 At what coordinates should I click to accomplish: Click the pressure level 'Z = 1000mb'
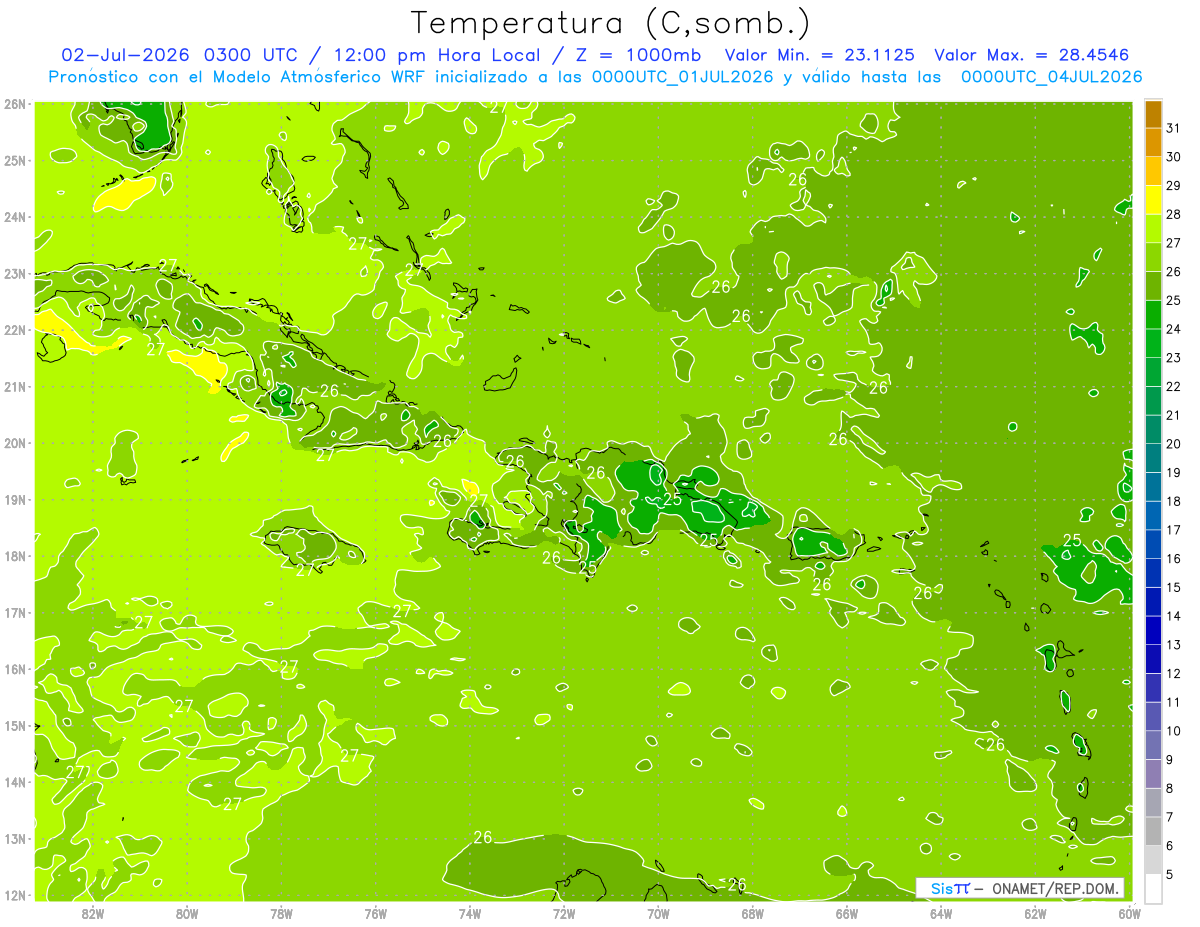pos(635,55)
